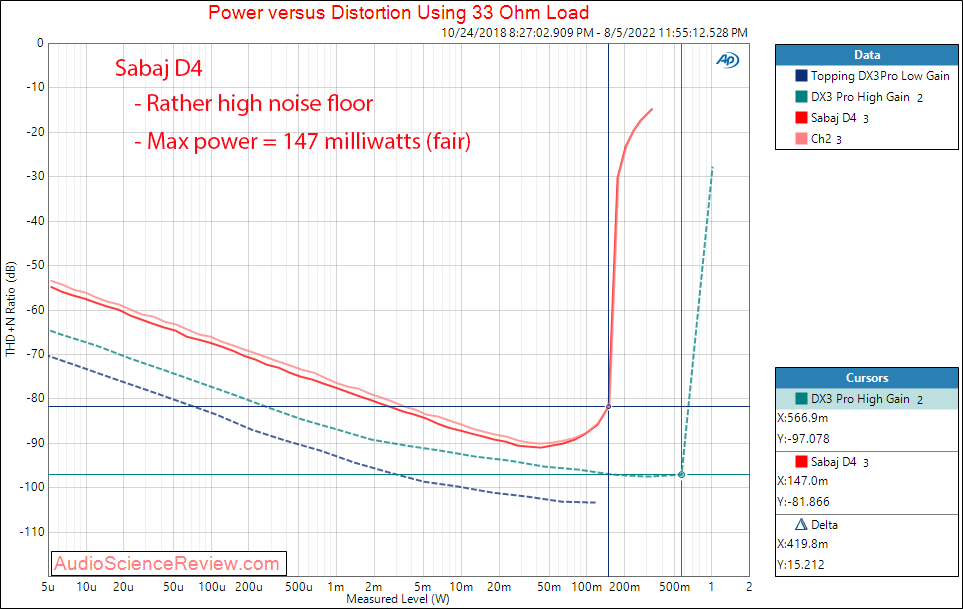Click the Delta X:419.8m value
This screenshot has width=963, height=609.
tap(803, 544)
